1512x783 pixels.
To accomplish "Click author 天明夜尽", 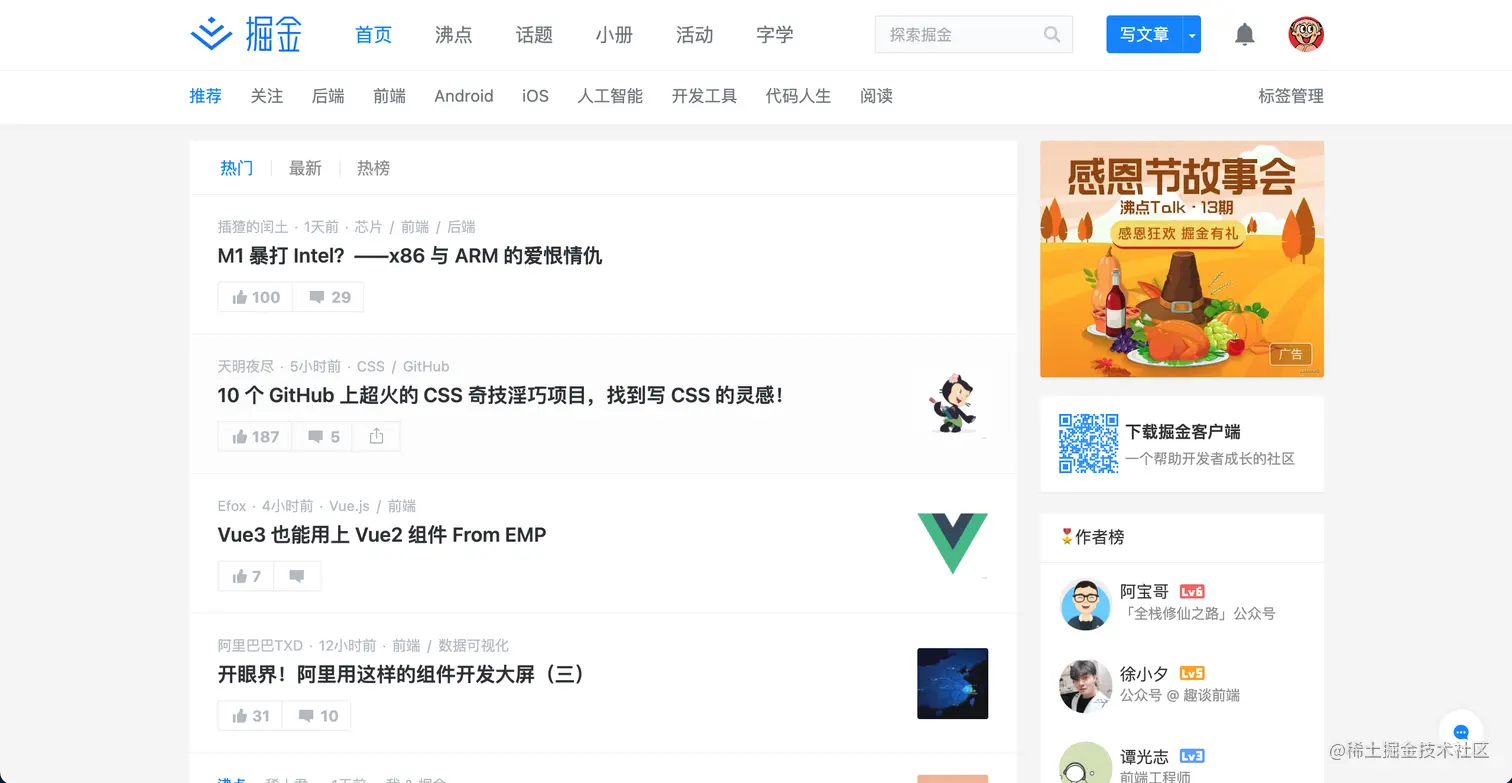I will pos(246,366).
